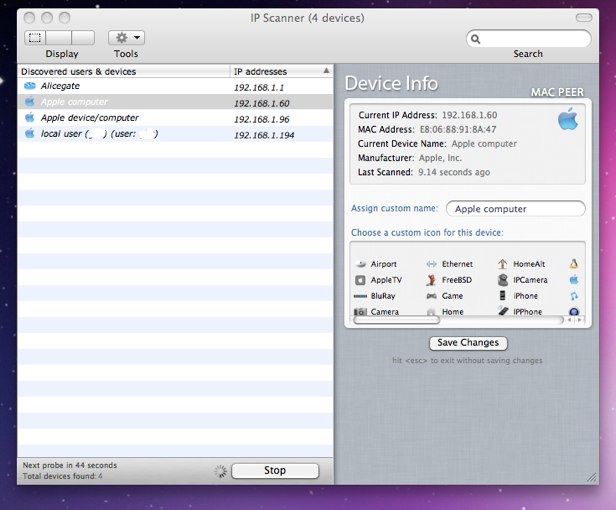Click the icon picker scroll right arrow
Image resolution: width=616 pixels, height=510 pixels.
(579, 320)
